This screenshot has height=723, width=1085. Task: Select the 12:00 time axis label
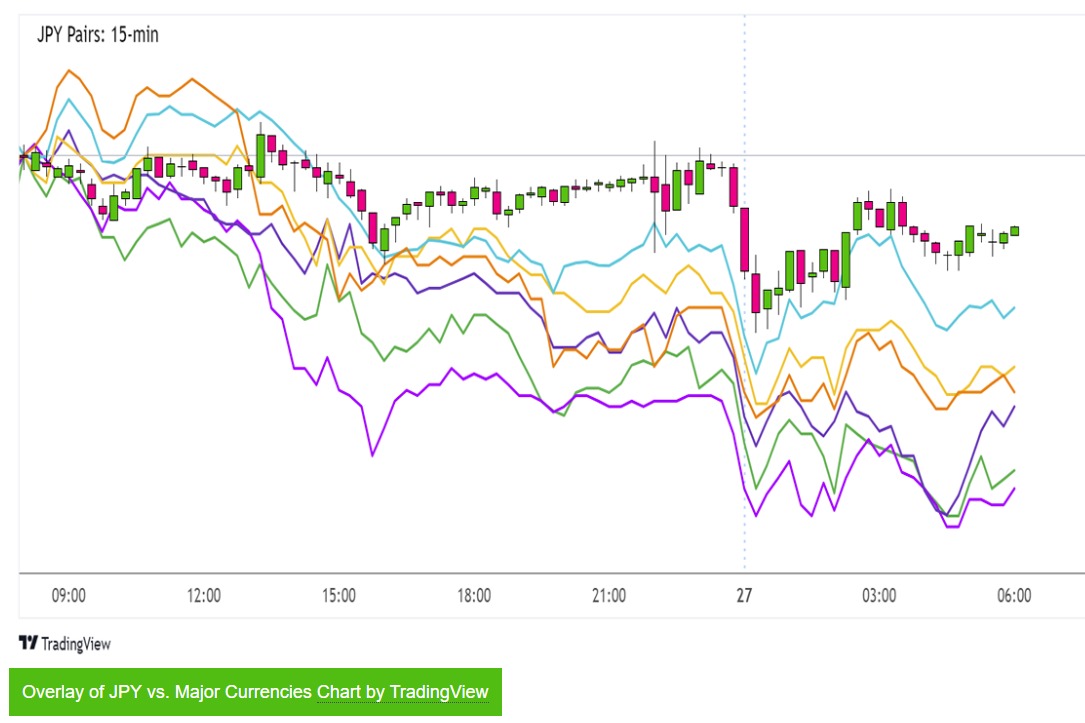tap(203, 596)
